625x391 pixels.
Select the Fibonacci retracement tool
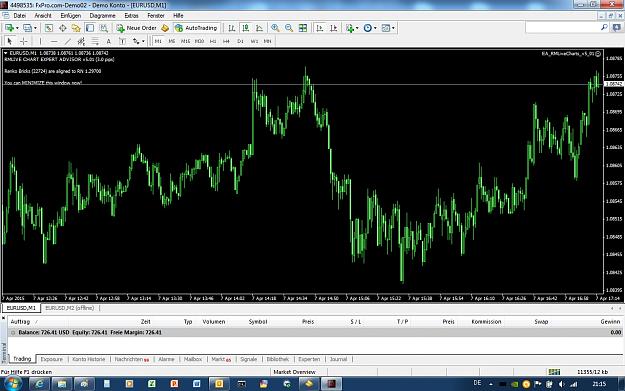[95, 41]
